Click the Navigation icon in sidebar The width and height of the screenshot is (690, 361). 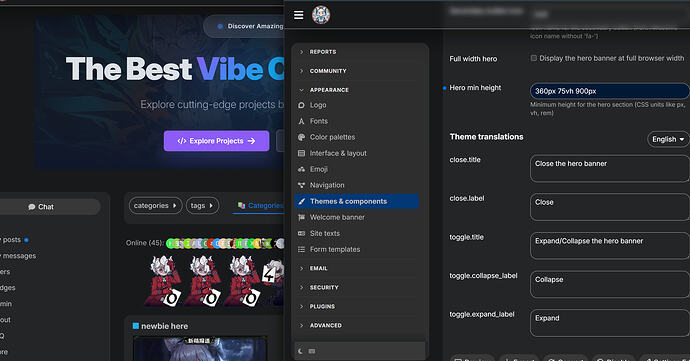coord(301,185)
